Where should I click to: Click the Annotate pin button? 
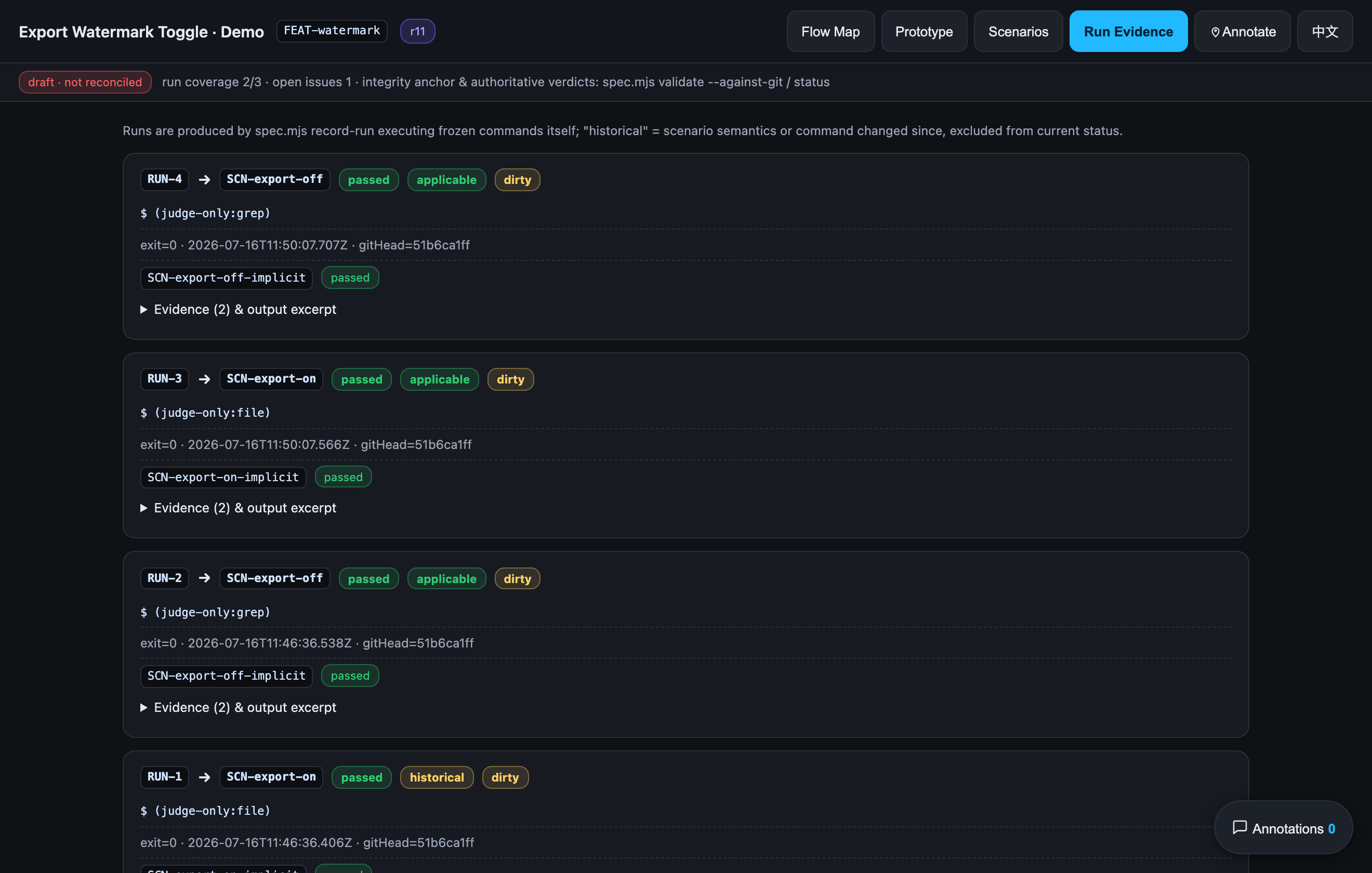[x=1242, y=31]
